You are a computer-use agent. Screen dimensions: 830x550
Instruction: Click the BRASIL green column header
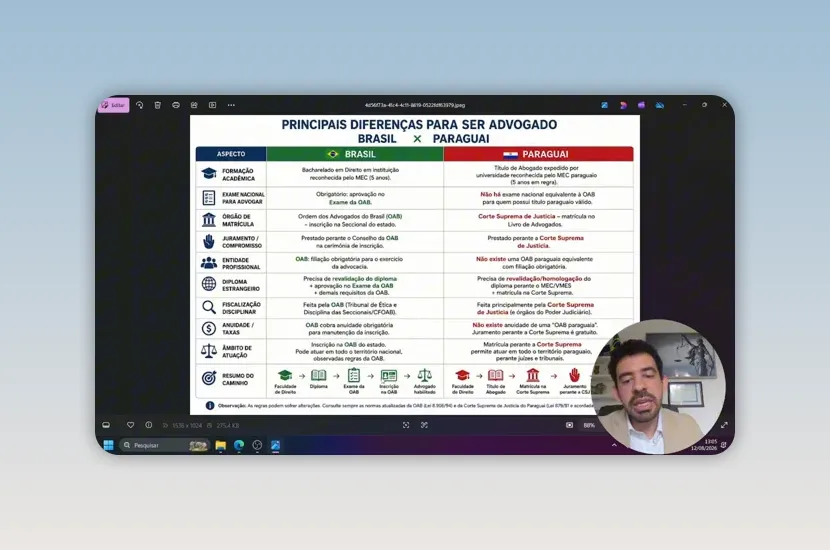click(x=355, y=154)
